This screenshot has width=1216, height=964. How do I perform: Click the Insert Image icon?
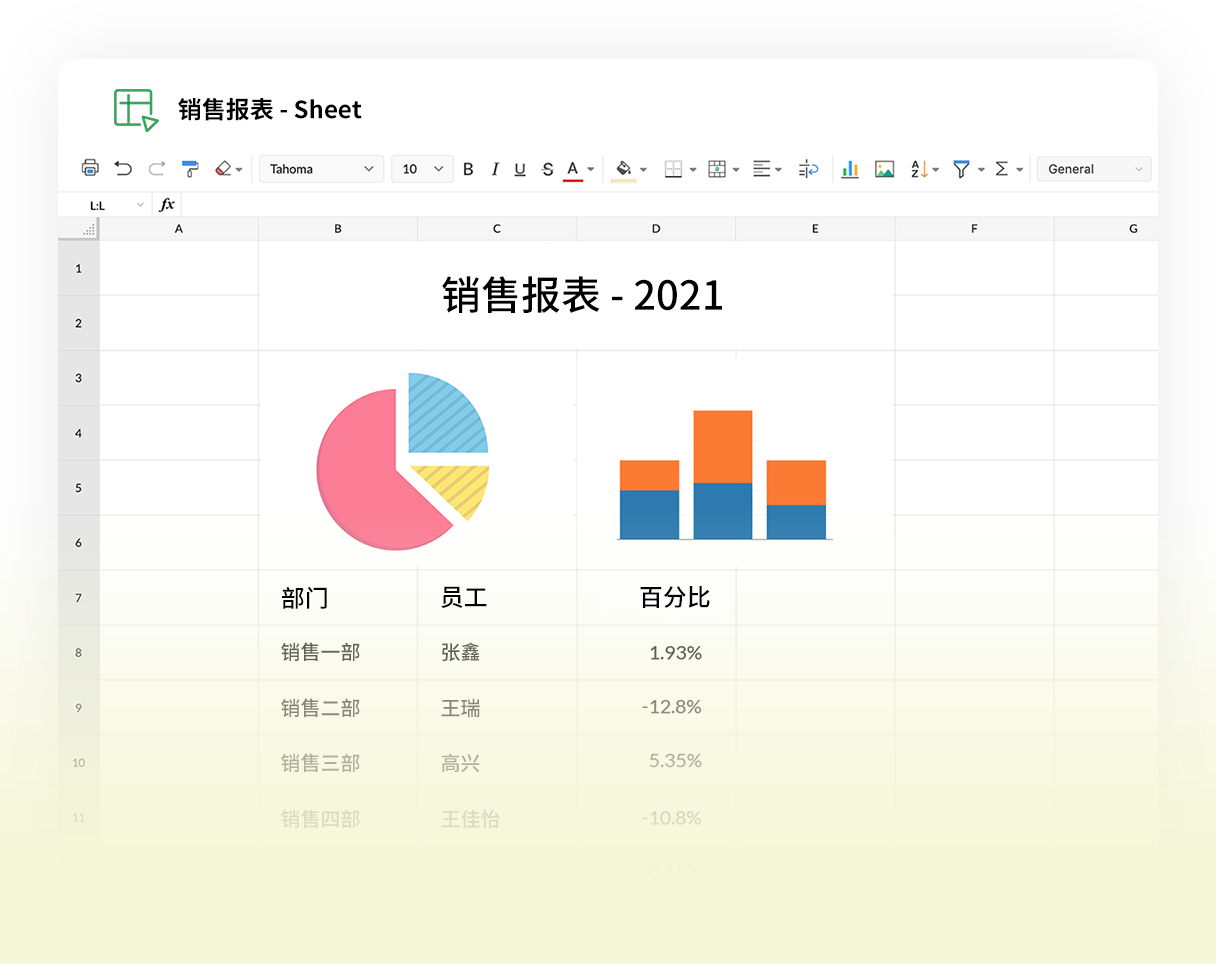(884, 169)
